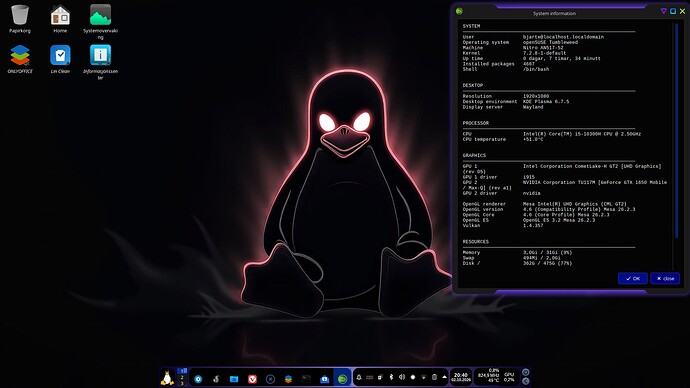The width and height of the screenshot is (690, 388).
Task: Select the active green System information taskbar entry
Action: click(x=342, y=378)
